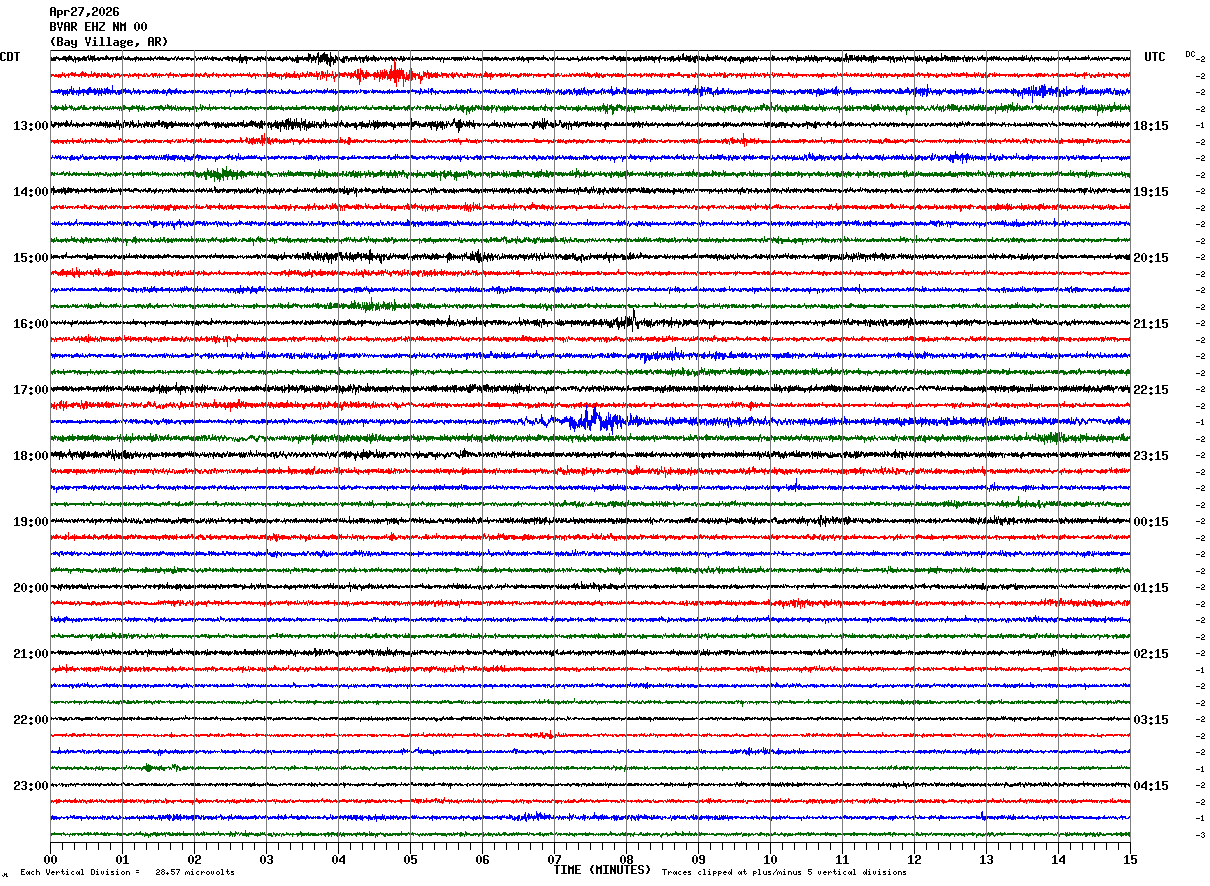1210x886 pixels.
Task: Click minute tick label 14 on the axis
Action: 1058,859
